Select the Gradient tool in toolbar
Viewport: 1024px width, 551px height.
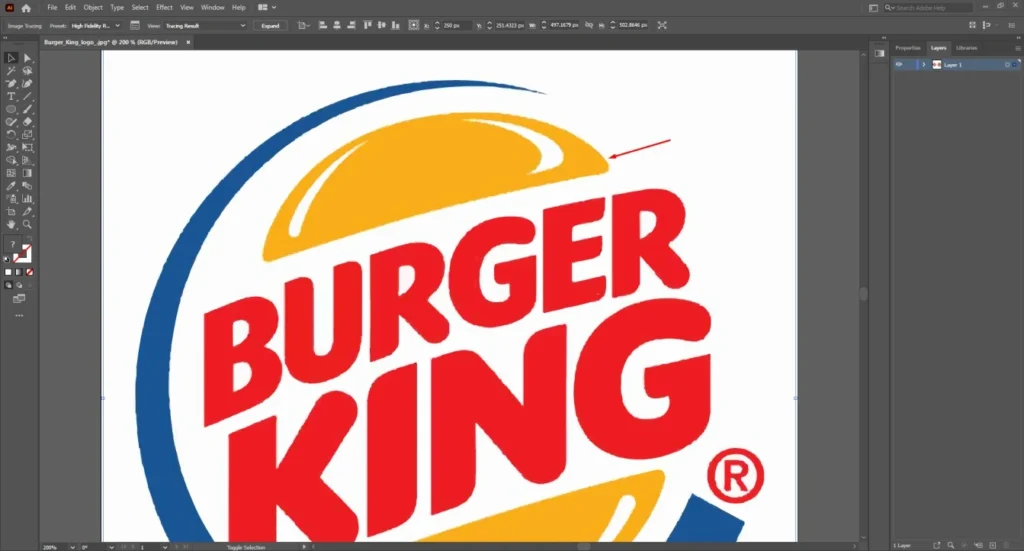27,173
